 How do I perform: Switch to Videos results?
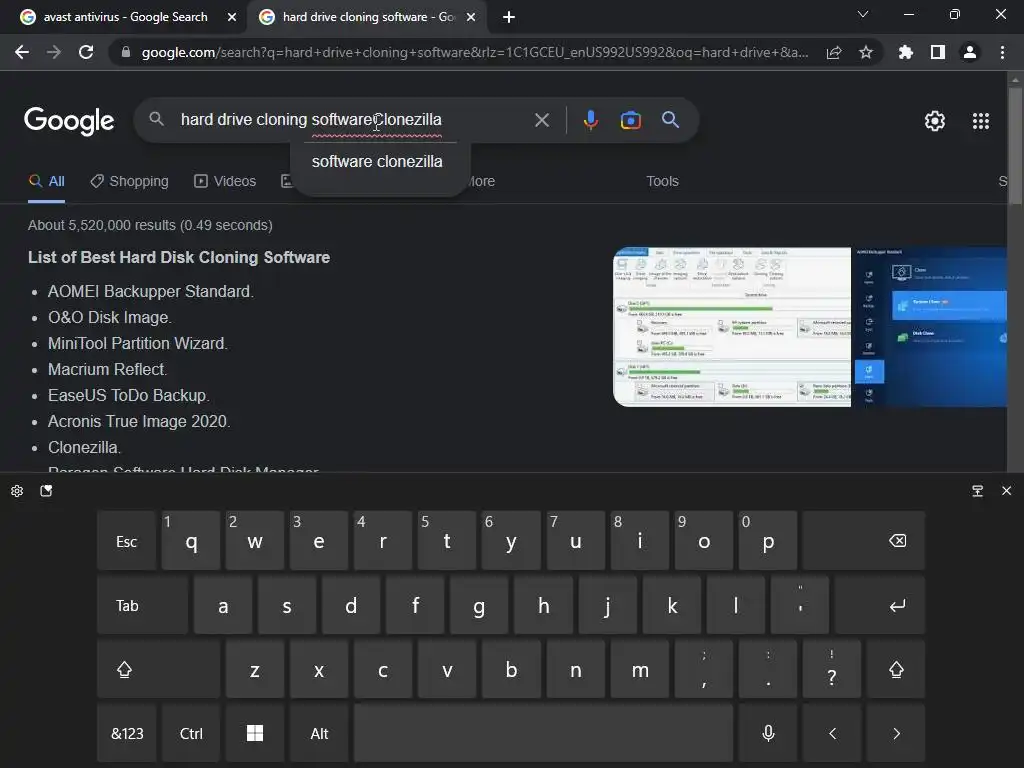pyautogui.click(x=225, y=182)
